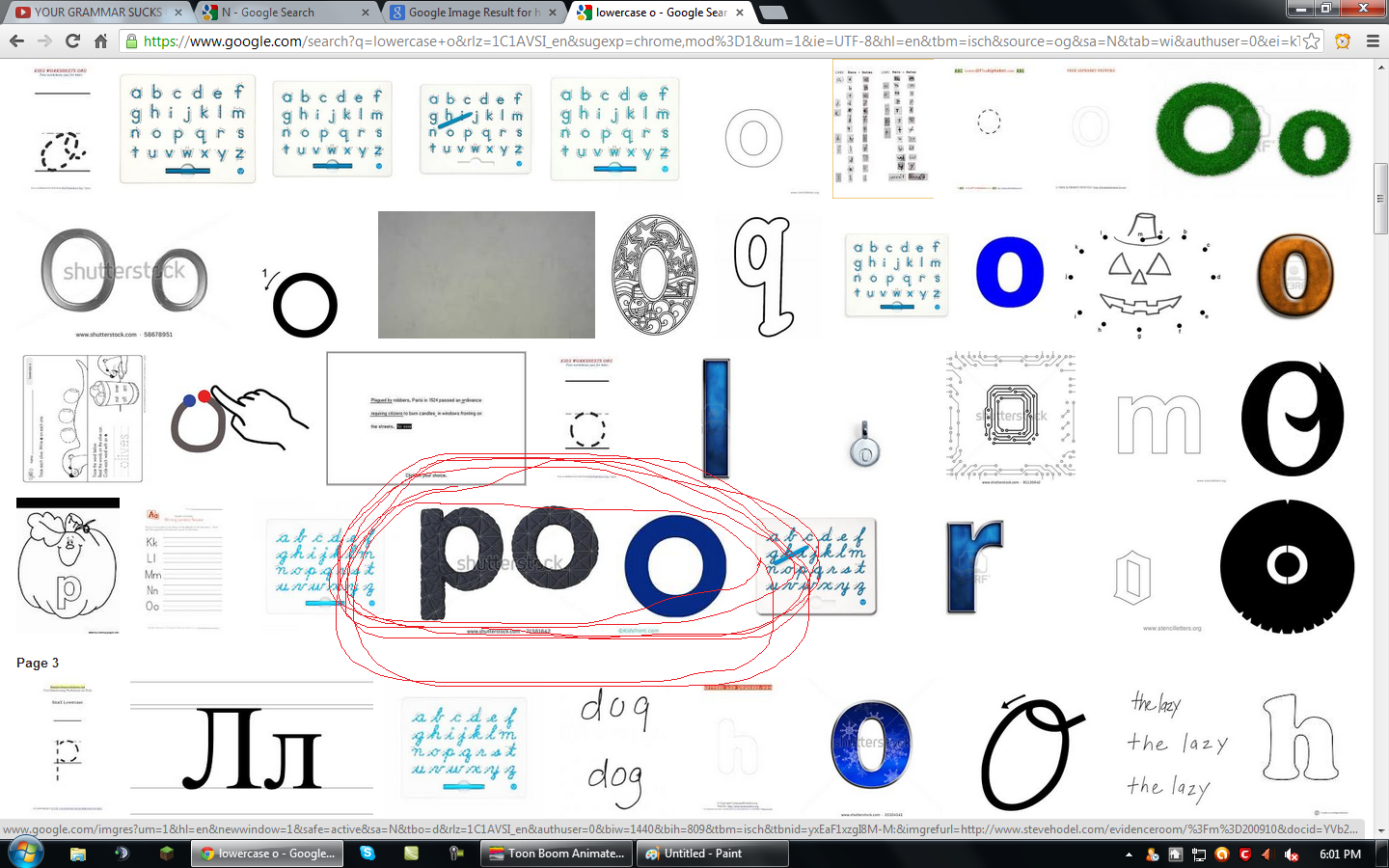Click the Home button in Chrome toolbar
Screen dimensions: 1389x868
102,41
